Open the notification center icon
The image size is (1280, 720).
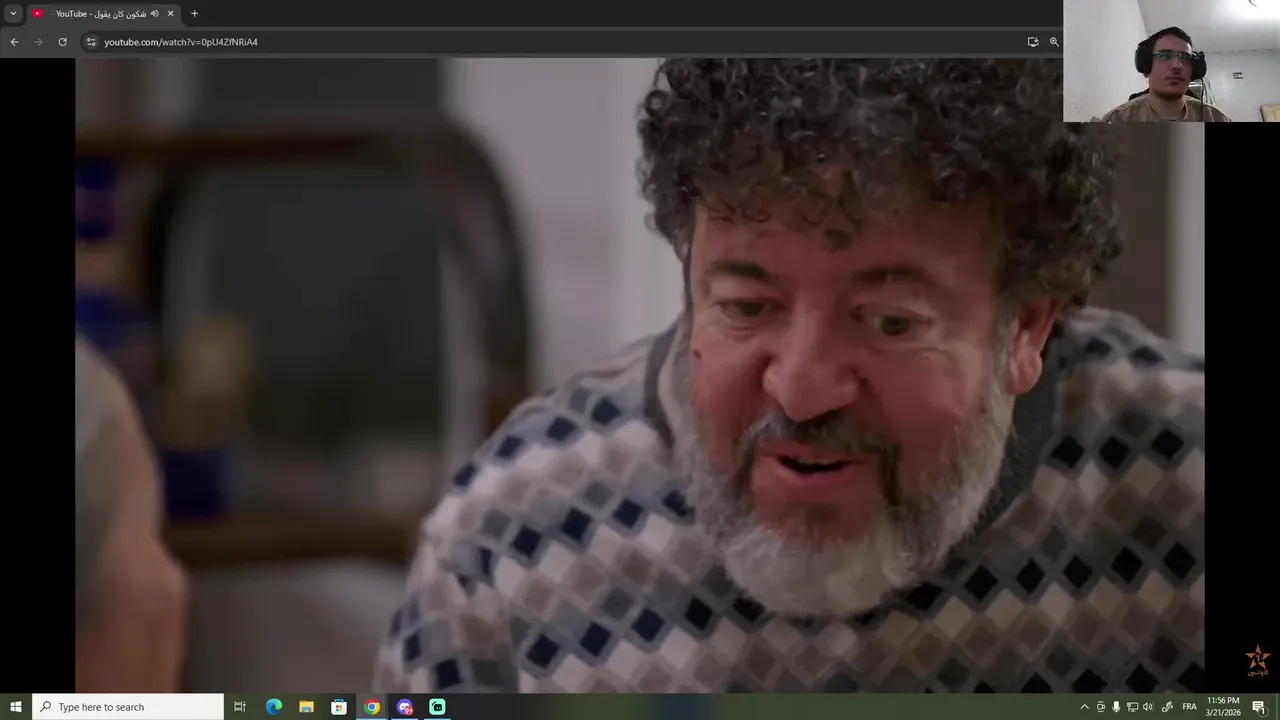click(1259, 707)
